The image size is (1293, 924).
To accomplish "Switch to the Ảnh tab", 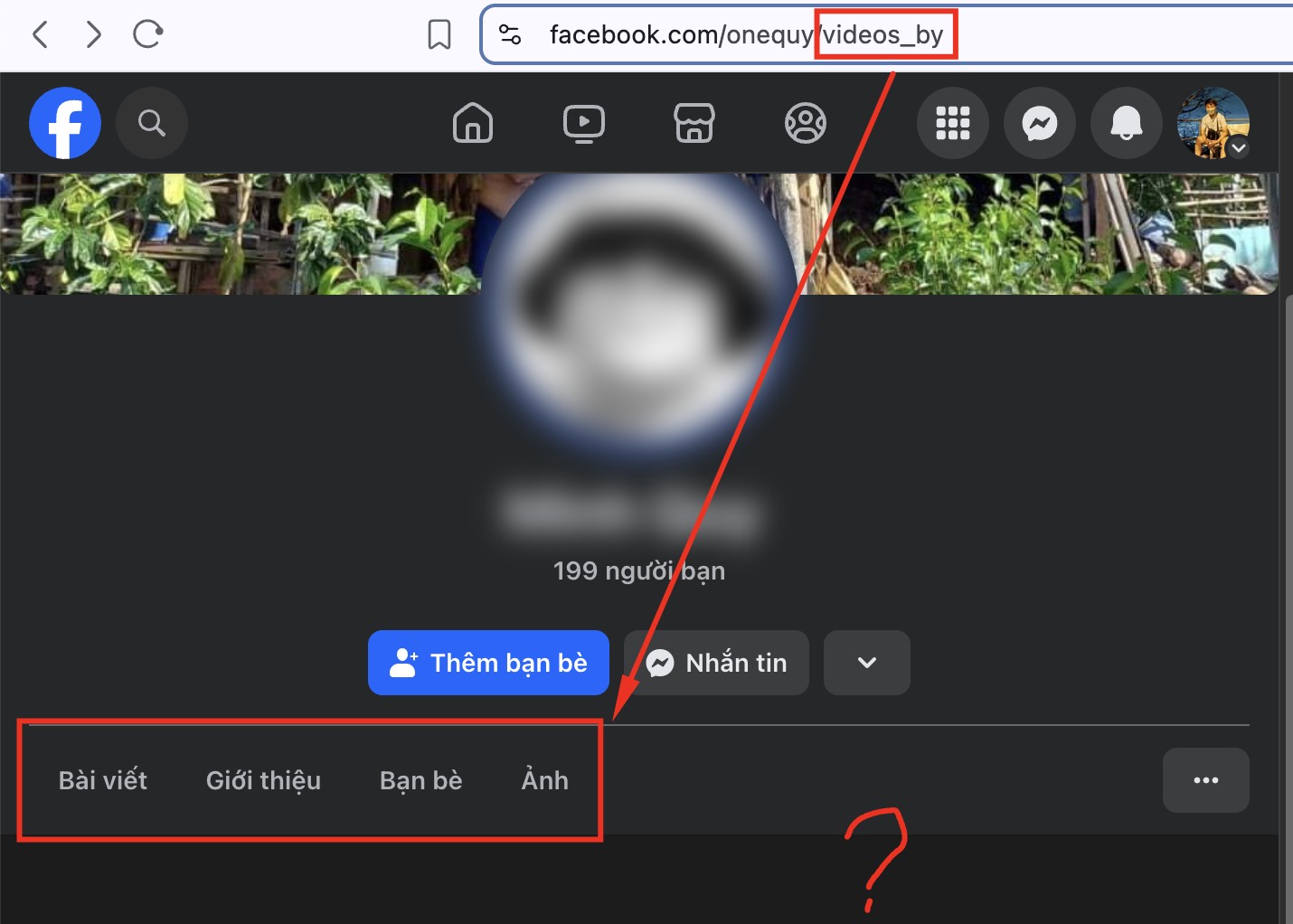I will click(x=545, y=780).
